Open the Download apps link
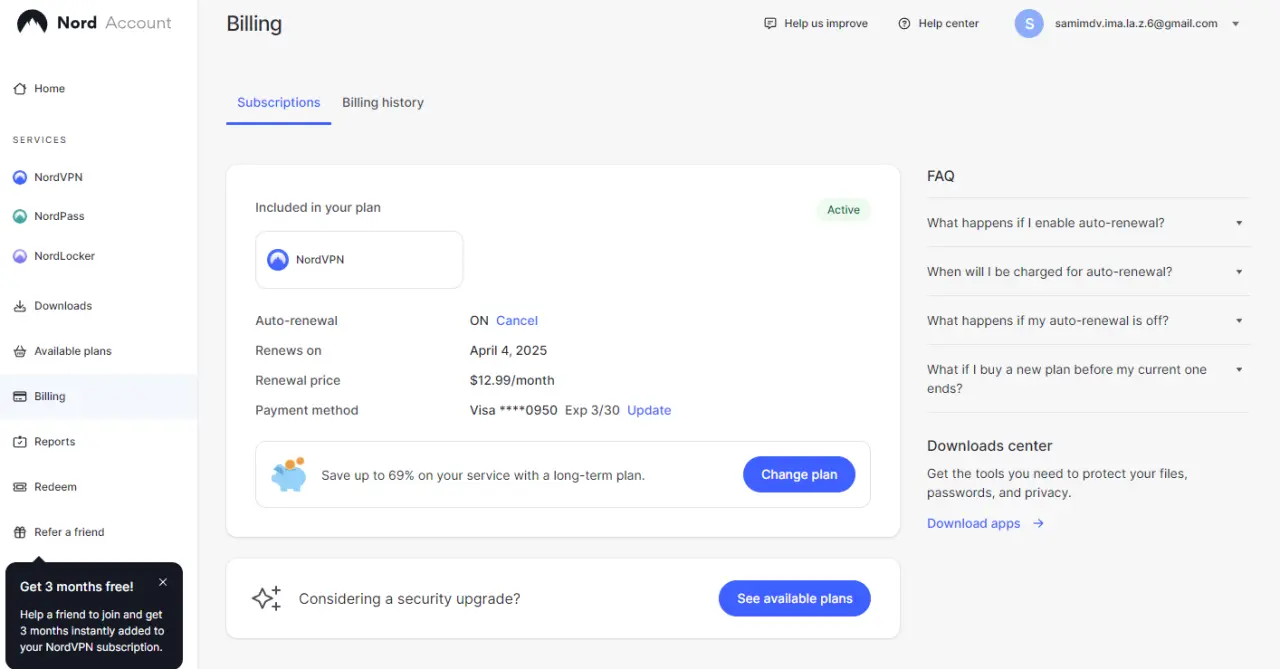The width and height of the screenshot is (1280, 669). 974,523
